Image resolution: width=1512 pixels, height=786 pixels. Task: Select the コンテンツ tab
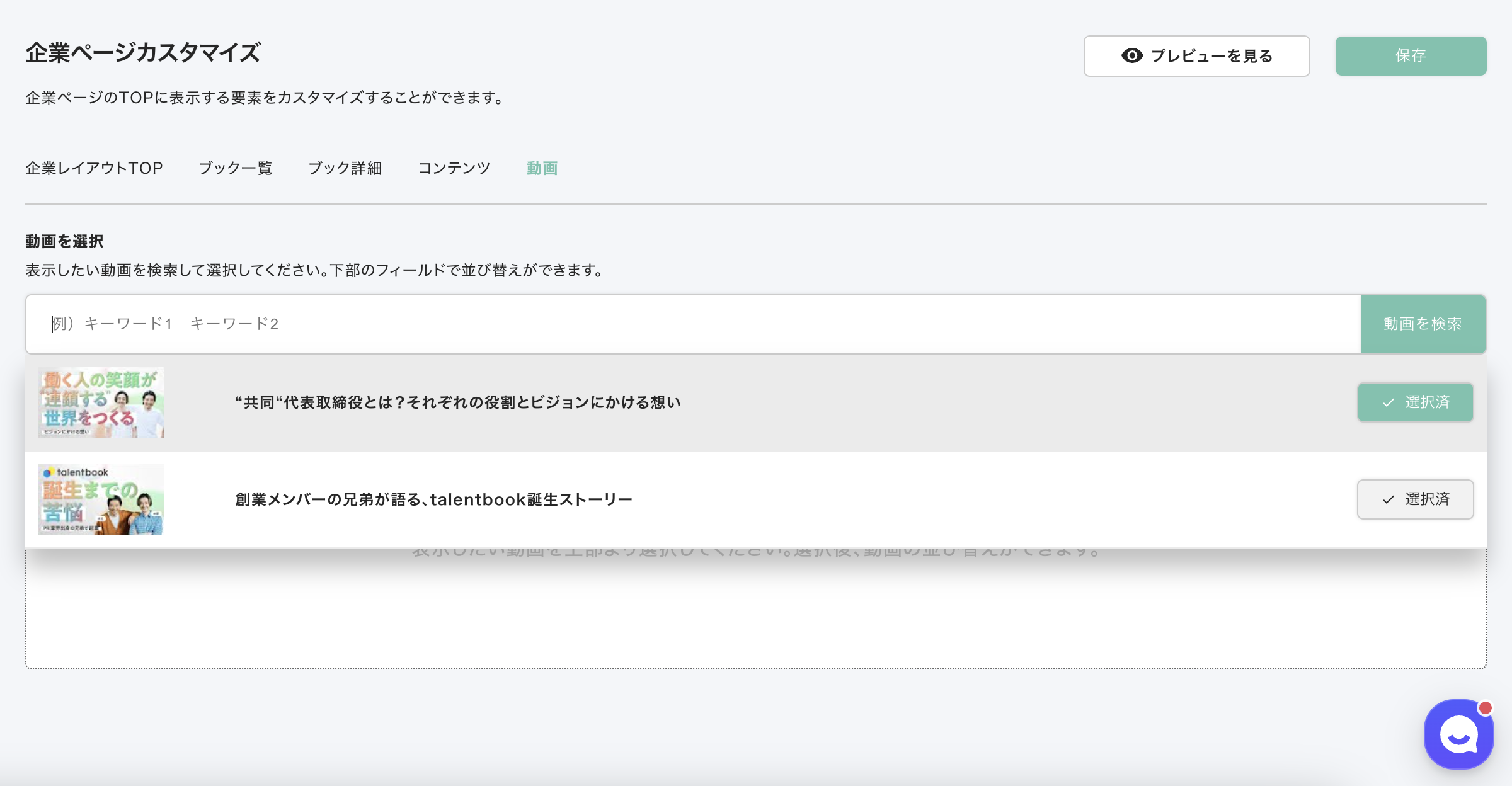click(454, 168)
